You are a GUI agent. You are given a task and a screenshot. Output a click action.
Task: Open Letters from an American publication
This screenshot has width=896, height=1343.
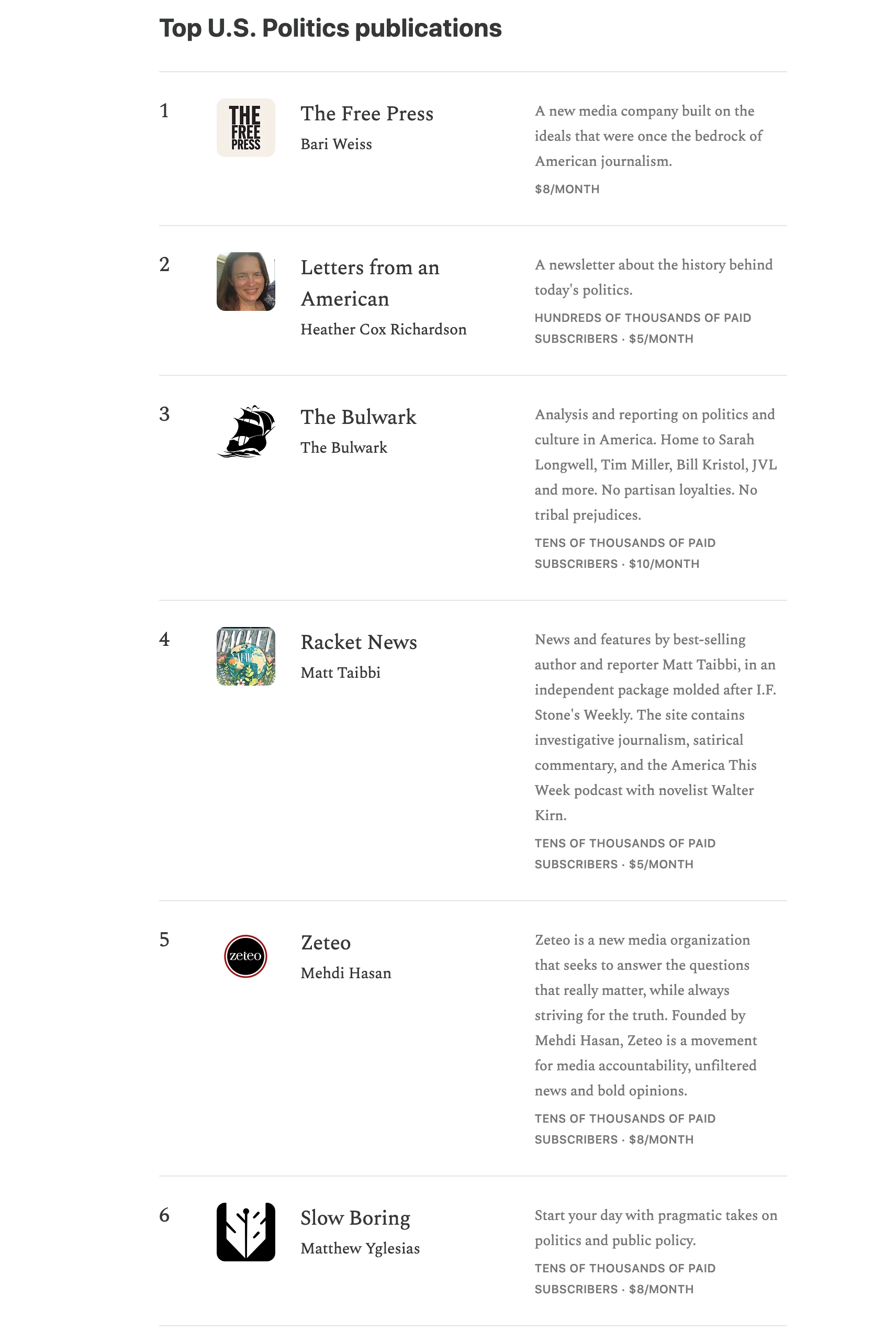point(369,283)
